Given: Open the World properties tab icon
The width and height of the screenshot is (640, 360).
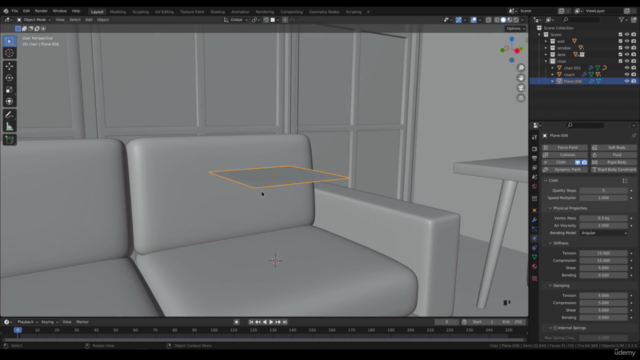Looking at the screenshot, I should tap(534, 187).
